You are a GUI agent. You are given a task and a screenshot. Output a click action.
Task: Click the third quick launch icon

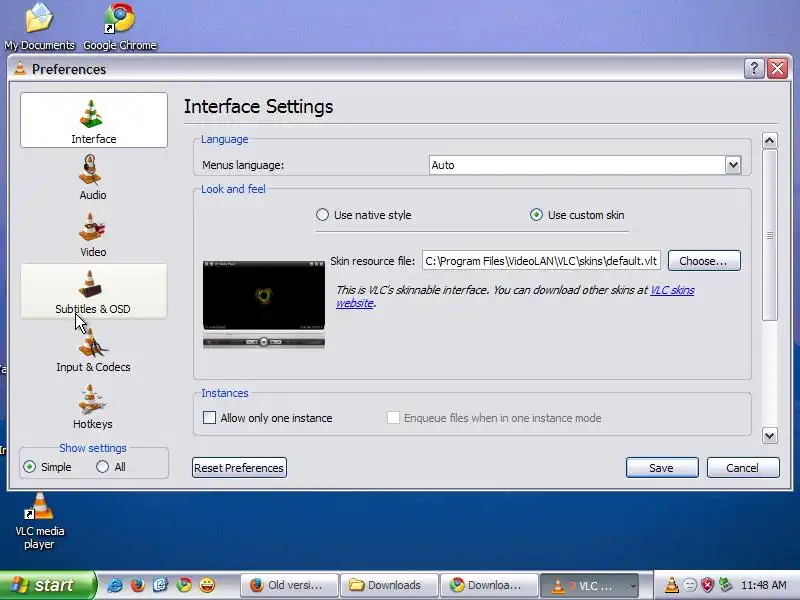[160, 585]
